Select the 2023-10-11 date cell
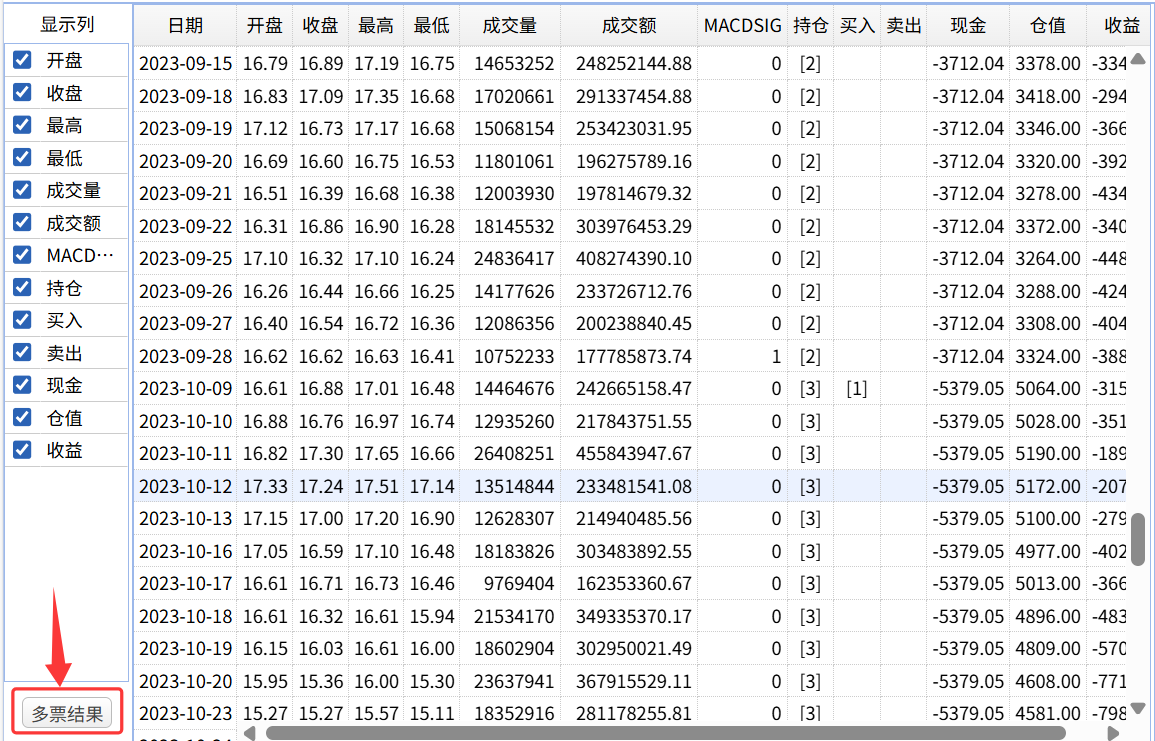Viewport: 1155px width, 741px height. (x=185, y=453)
